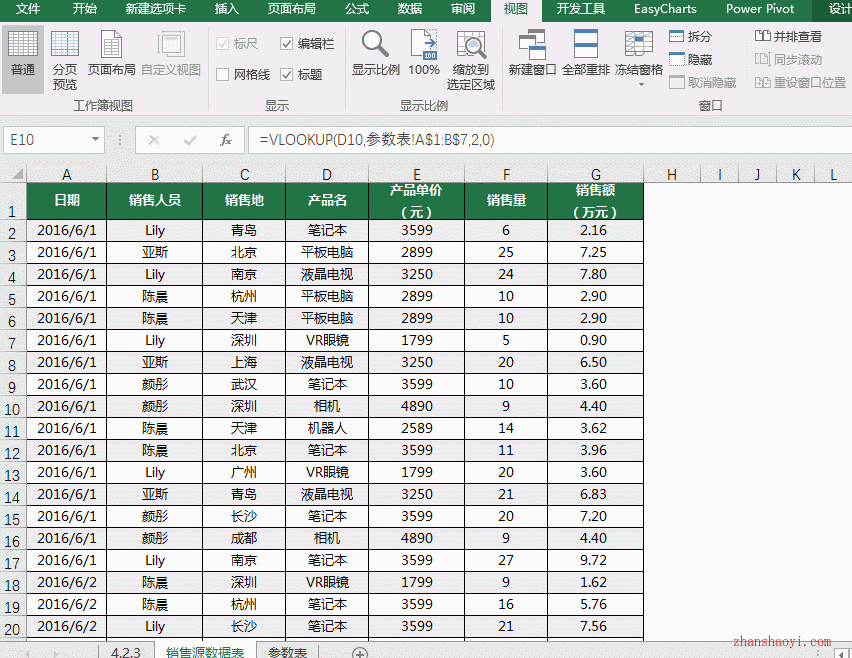Toggle the 网格线 gridlines checkbox

pyautogui.click(x=222, y=74)
